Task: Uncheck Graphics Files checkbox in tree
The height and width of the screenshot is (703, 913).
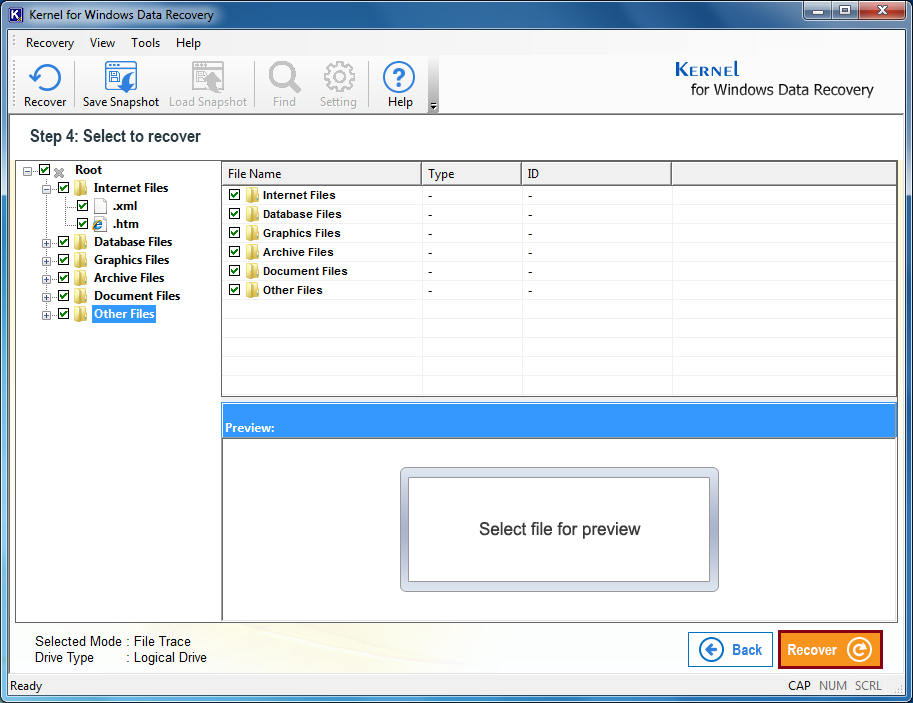Action: click(x=63, y=260)
